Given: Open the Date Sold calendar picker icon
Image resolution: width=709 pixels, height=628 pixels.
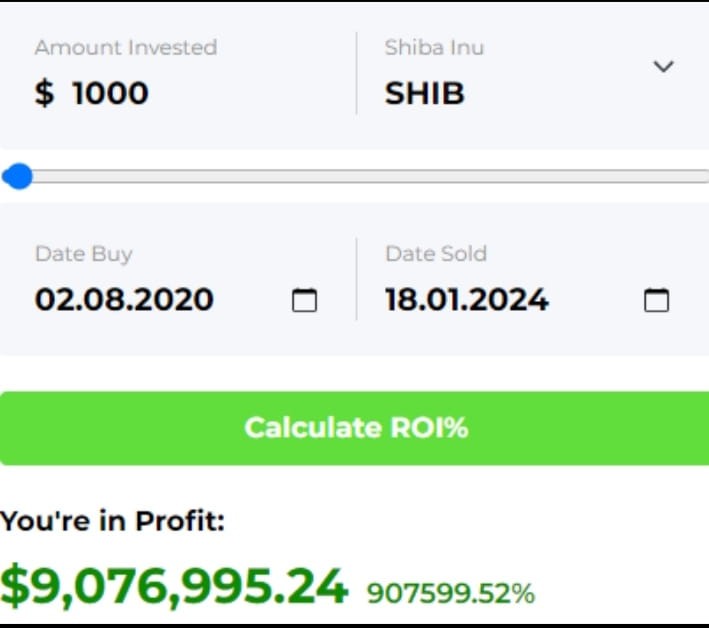Looking at the screenshot, I should coord(656,300).
